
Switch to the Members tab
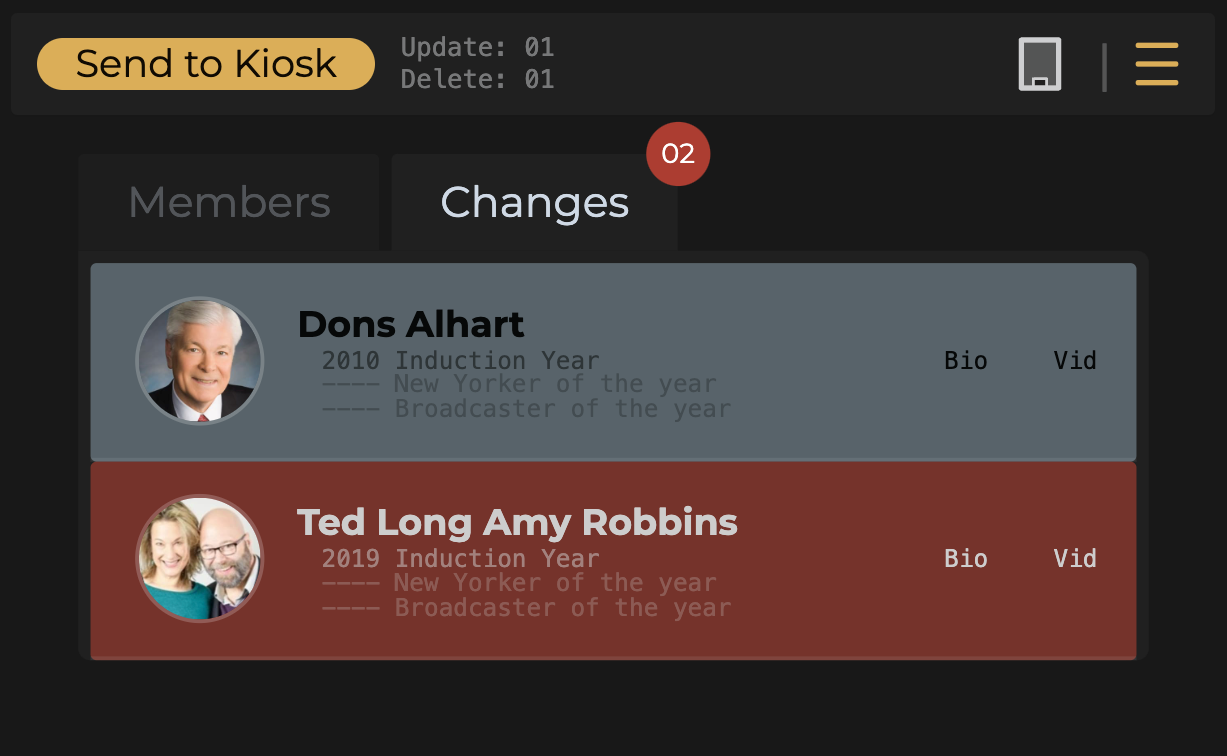point(229,203)
